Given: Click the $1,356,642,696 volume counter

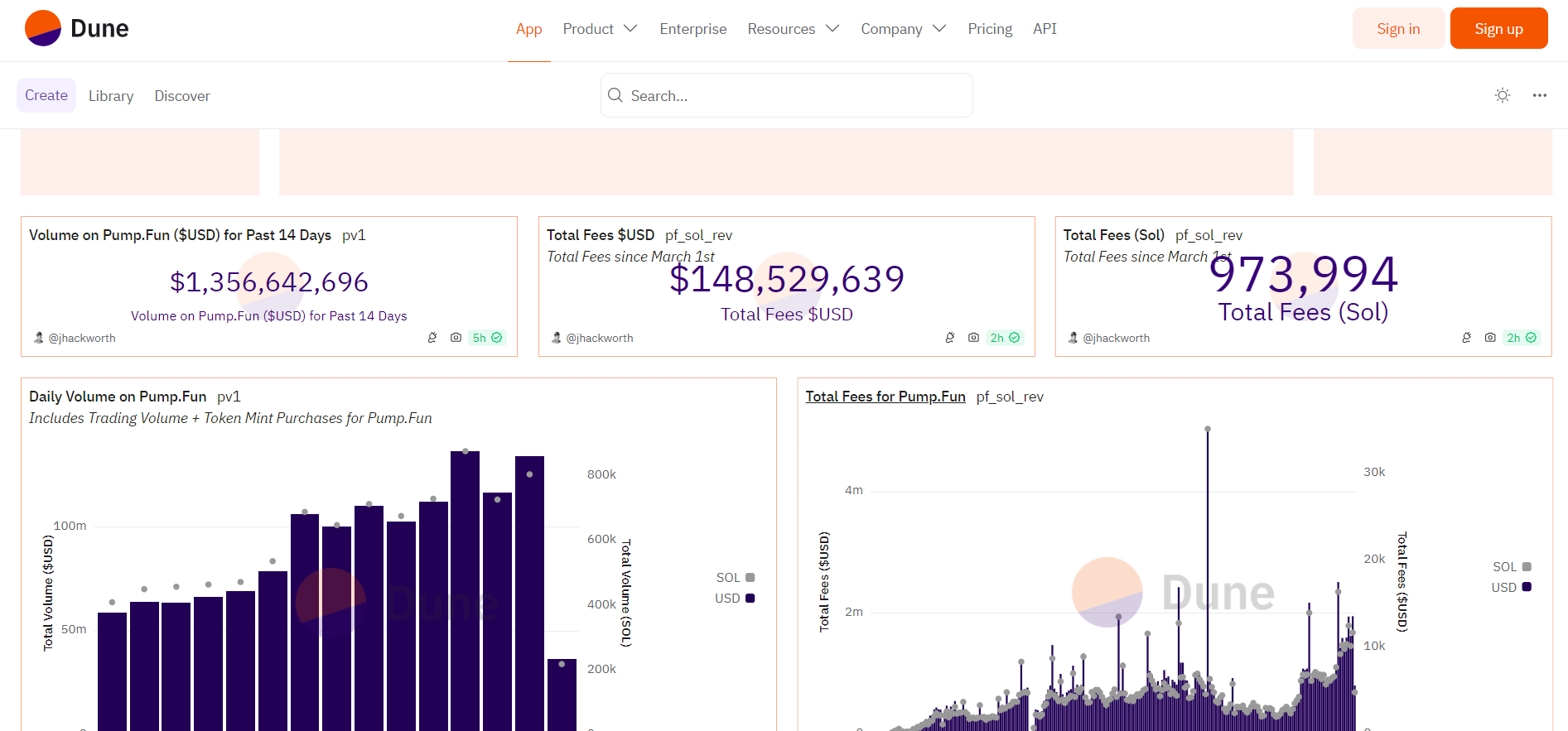Looking at the screenshot, I should [269, 282].
